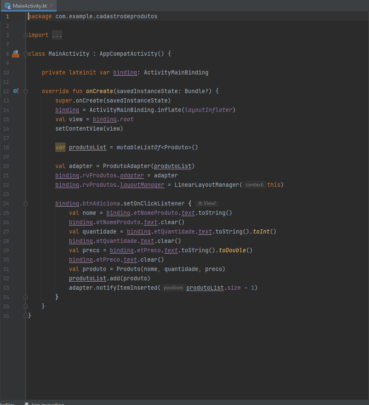This screenshot has height=405, width=369.
Task: Click the 'position:' inlay hint in notifyItemInserted
Action: tap(173, 288)
